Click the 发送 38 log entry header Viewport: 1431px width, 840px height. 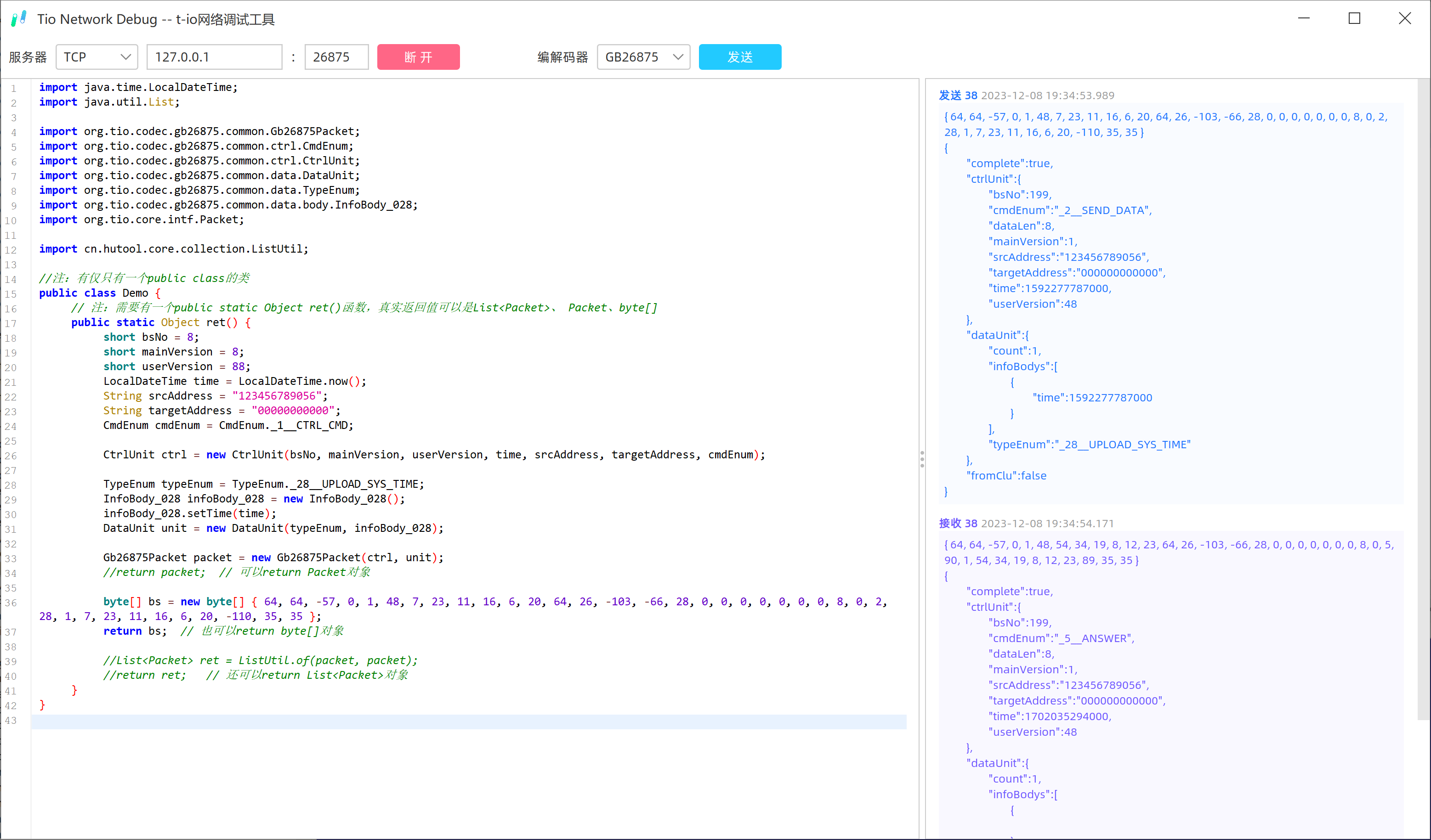point(1026,96)
